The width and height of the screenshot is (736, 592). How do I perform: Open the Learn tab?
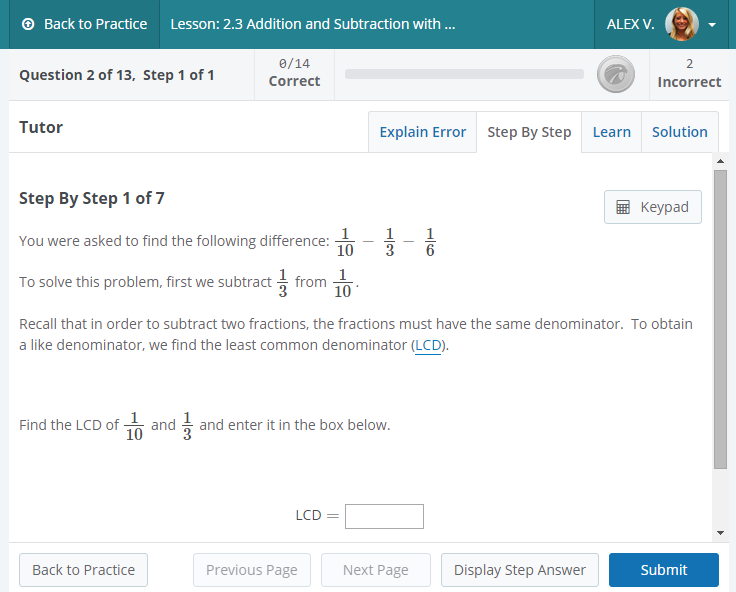(x=611, y=132)
